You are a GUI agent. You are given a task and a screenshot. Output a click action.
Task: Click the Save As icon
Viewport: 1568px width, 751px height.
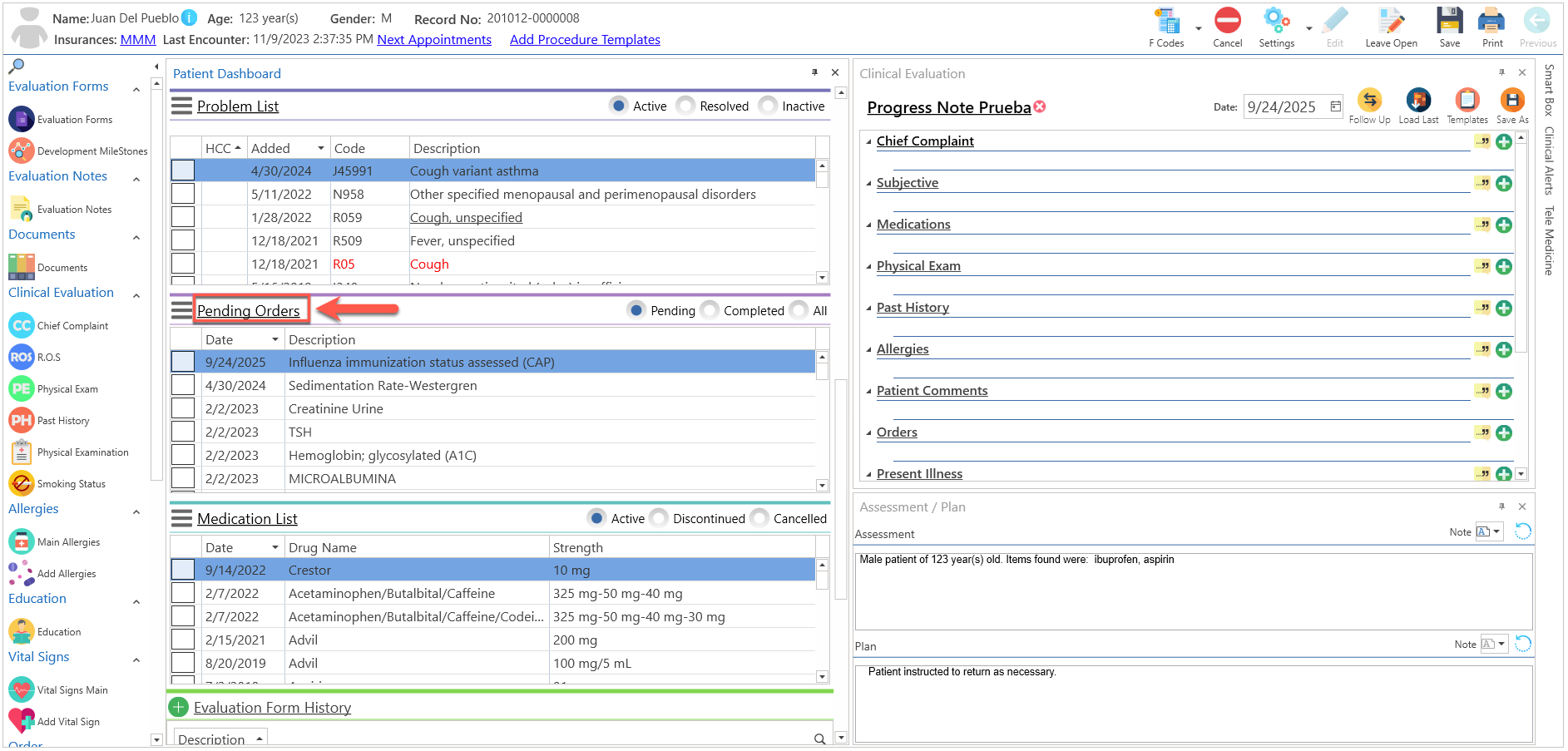pyautogui.click(x=1511, y=101)
